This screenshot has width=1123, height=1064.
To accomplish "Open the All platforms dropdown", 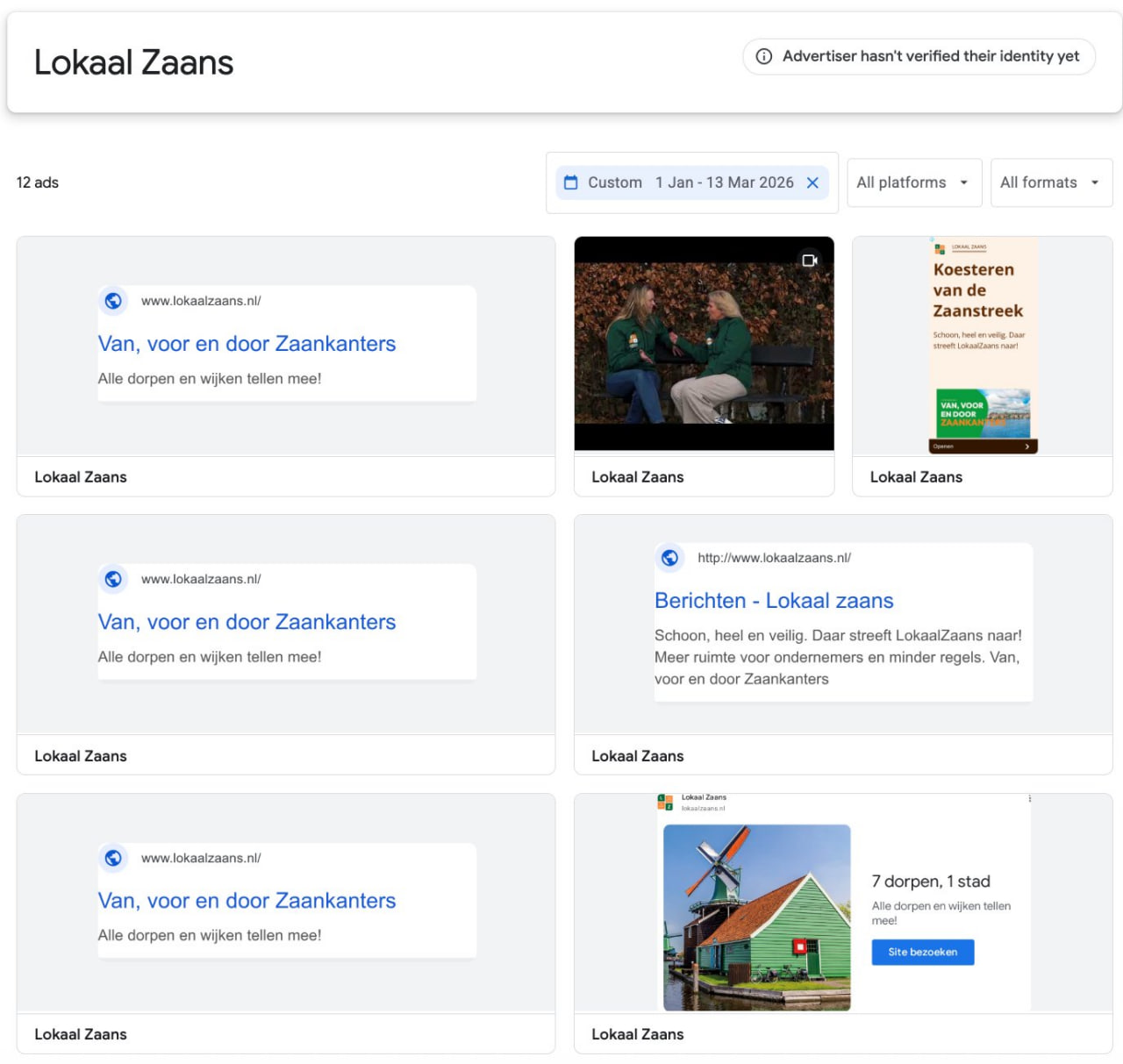I will click(x=913, y=182).
